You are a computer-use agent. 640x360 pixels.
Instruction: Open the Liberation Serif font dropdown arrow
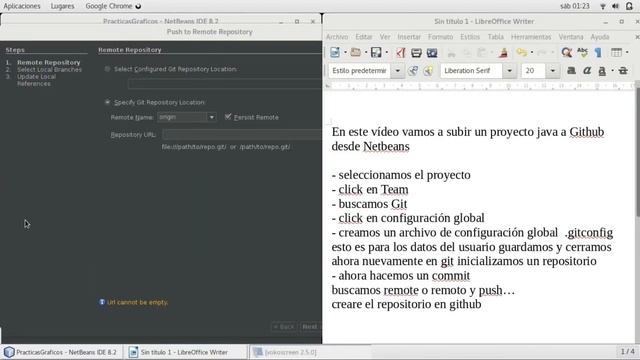click(509, 71)
